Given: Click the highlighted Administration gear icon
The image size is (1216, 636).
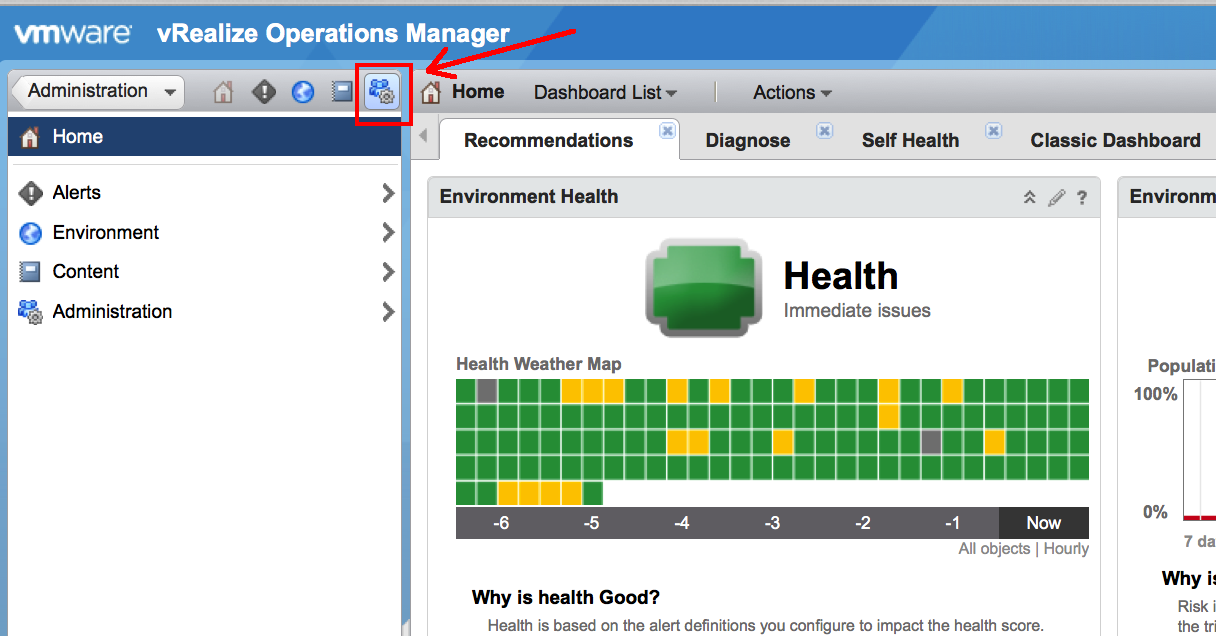Looking at the screenshot, I should pyautogui.click(x=382, y=93).
